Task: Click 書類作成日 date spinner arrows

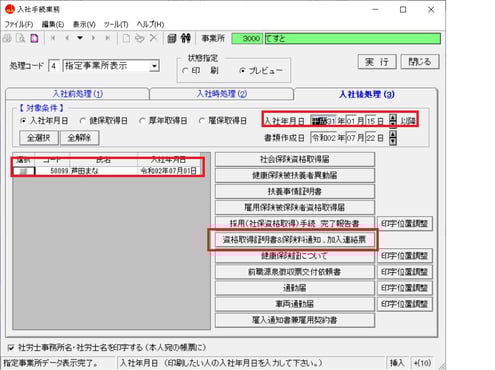Action: [393, 138]
